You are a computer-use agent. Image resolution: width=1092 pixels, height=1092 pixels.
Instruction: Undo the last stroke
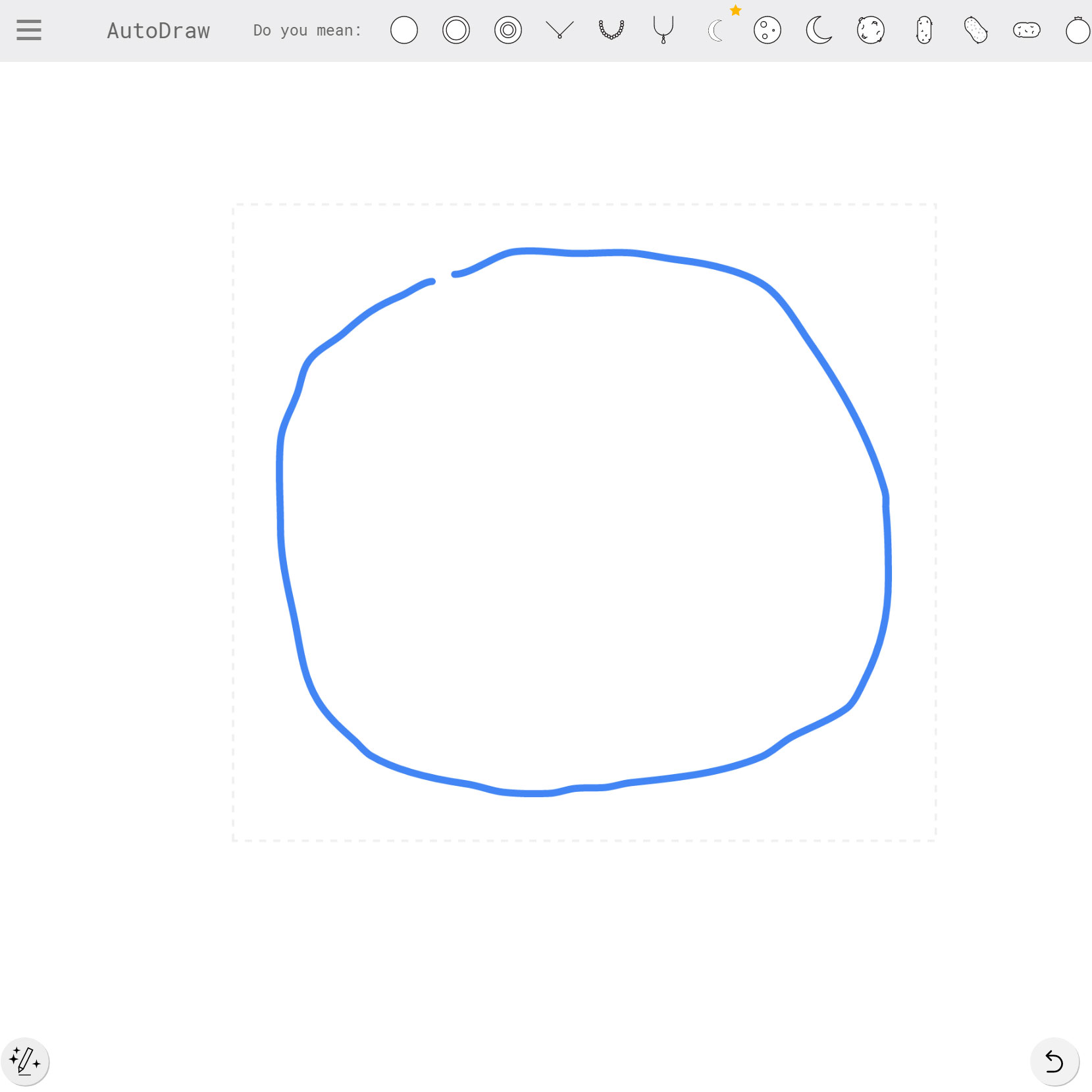coord(1054,1061)
